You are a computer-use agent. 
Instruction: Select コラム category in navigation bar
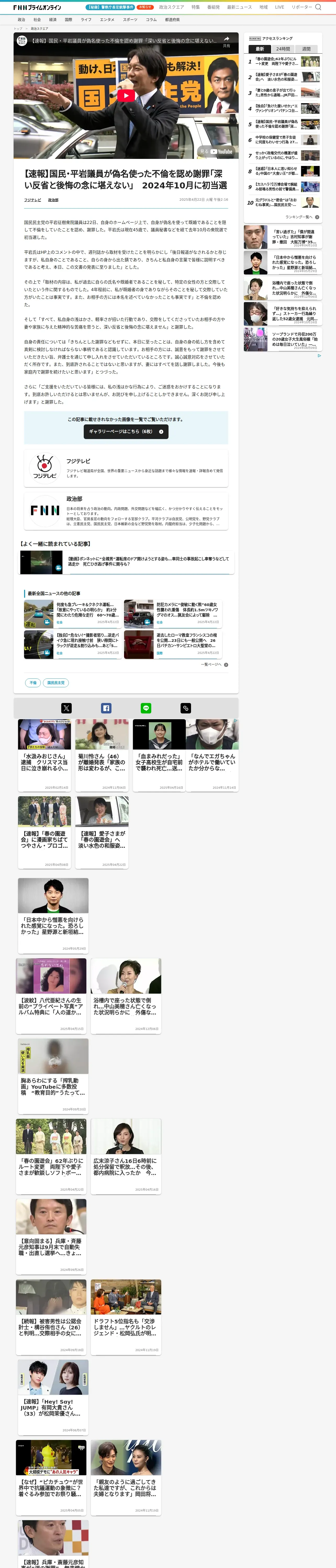(151, 20)
